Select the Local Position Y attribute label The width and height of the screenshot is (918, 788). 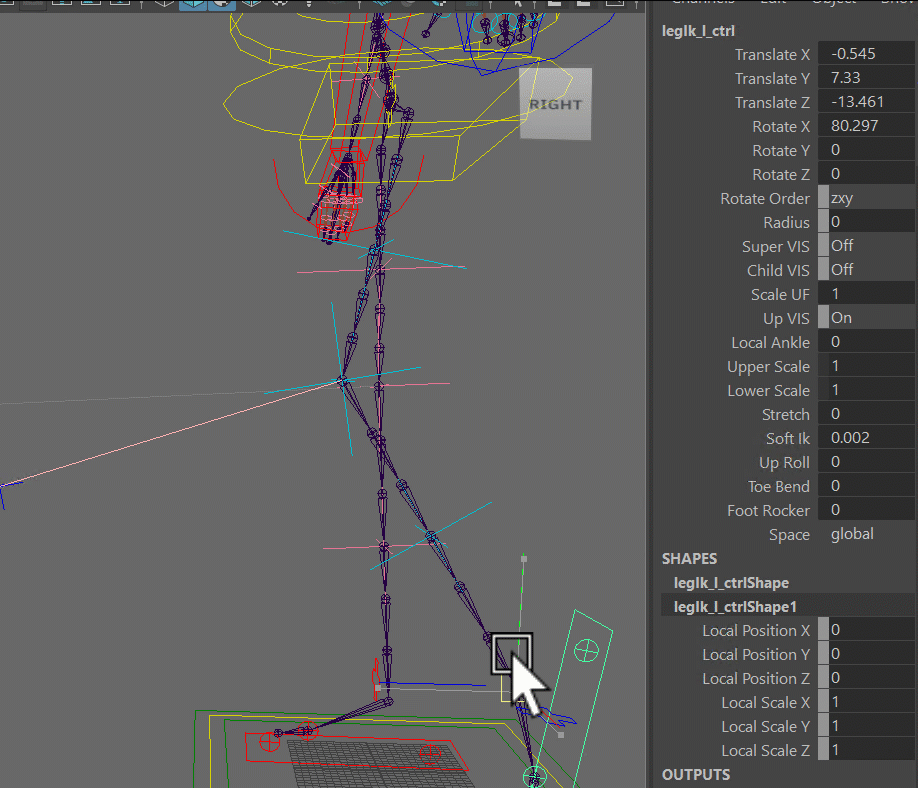(x=756, y=655)
